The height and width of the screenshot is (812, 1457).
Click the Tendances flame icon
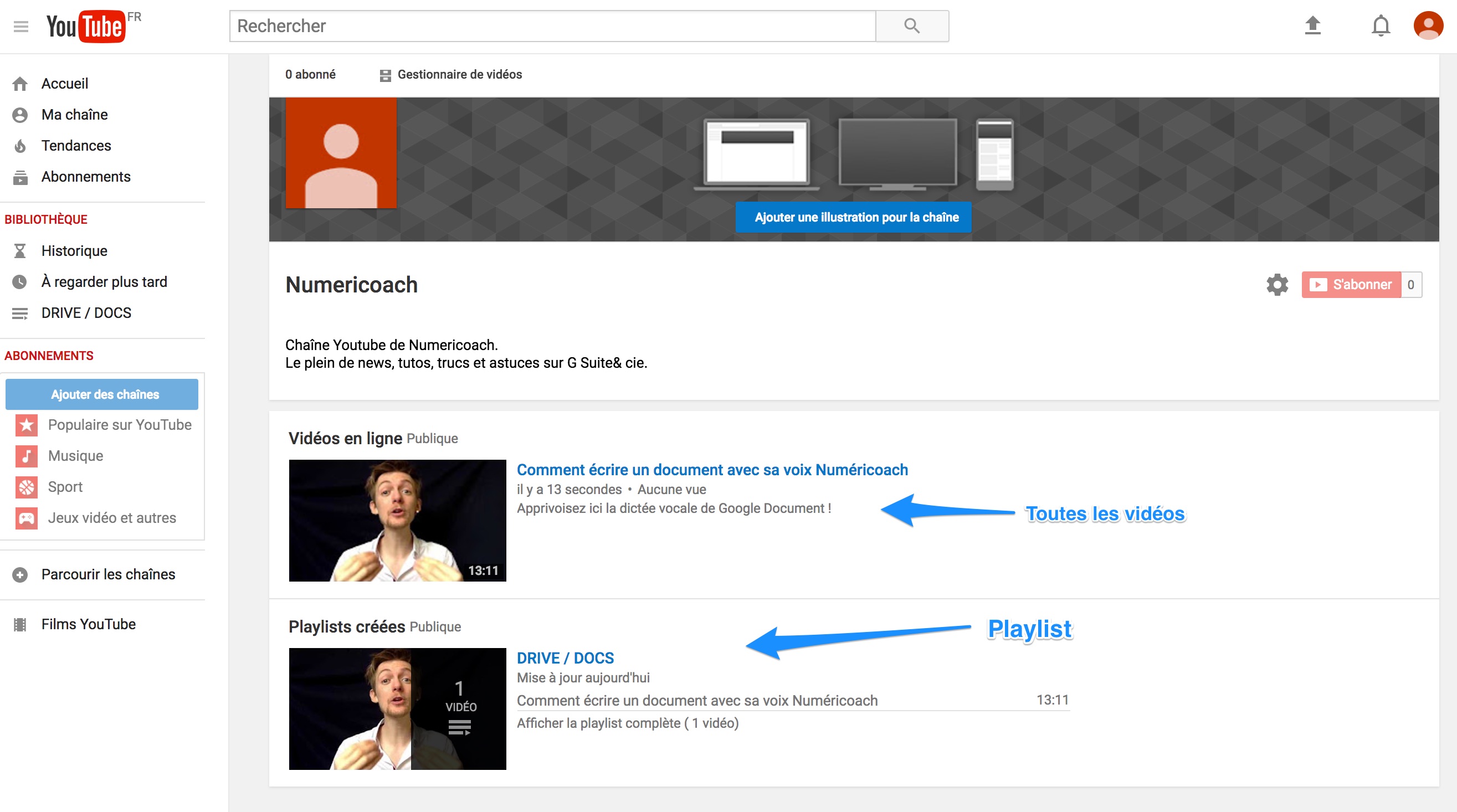[x=20, y=146]
